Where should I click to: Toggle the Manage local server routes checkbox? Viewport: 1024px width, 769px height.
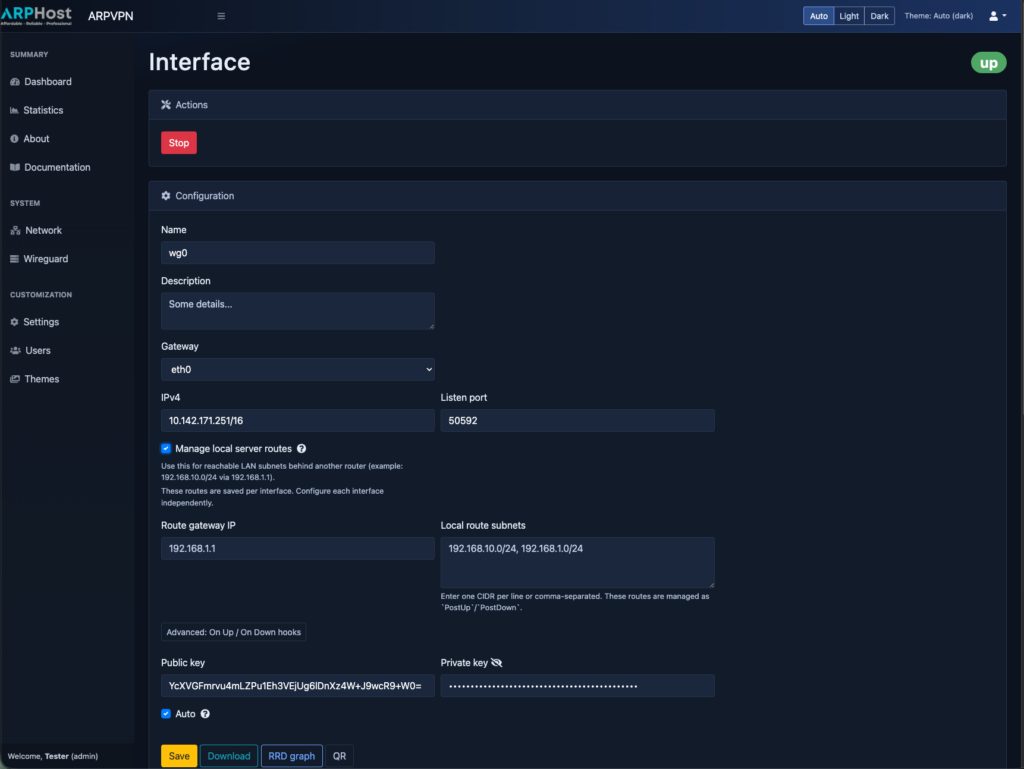click(166, 448)
